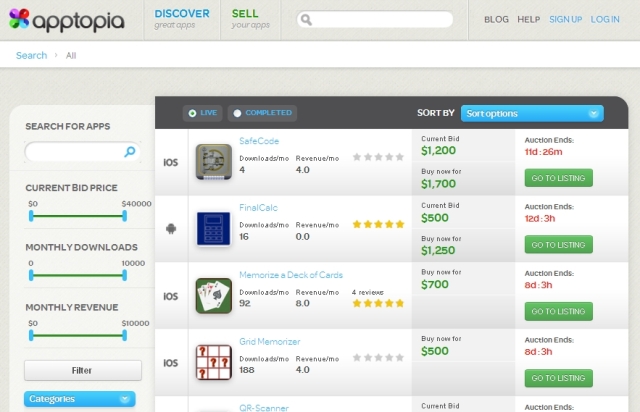Click GO TO LISTING for SafeCode
The height and width of the screenshot is (412, 640).
coord(558,178)
